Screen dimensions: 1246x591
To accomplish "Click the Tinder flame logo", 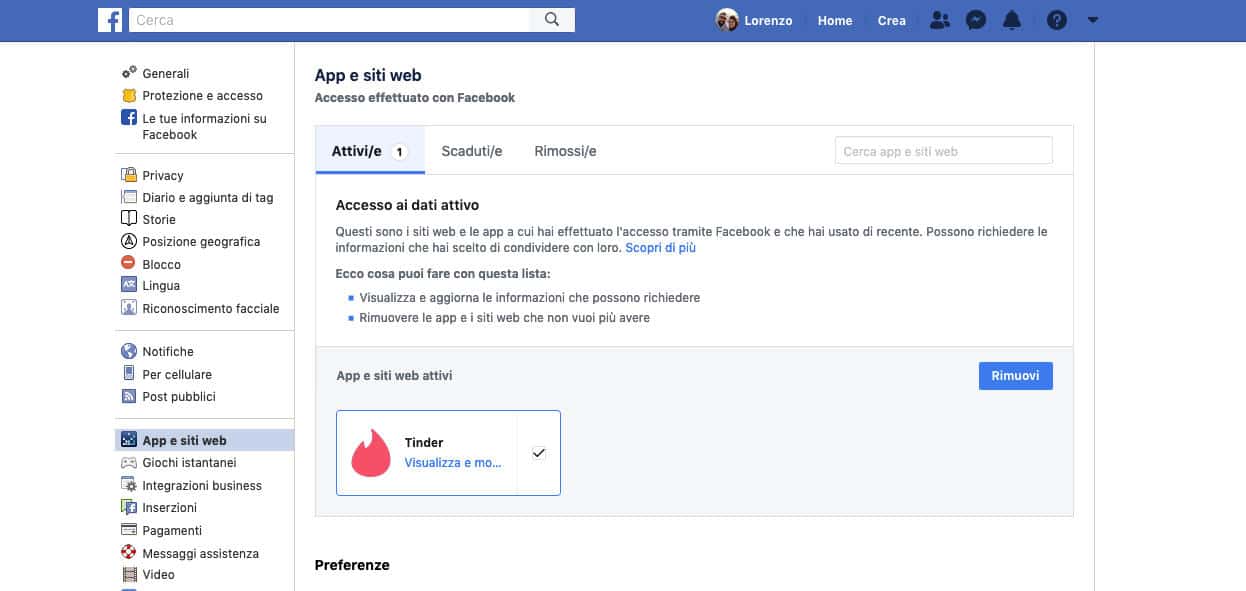I will [x=371, y=453].
